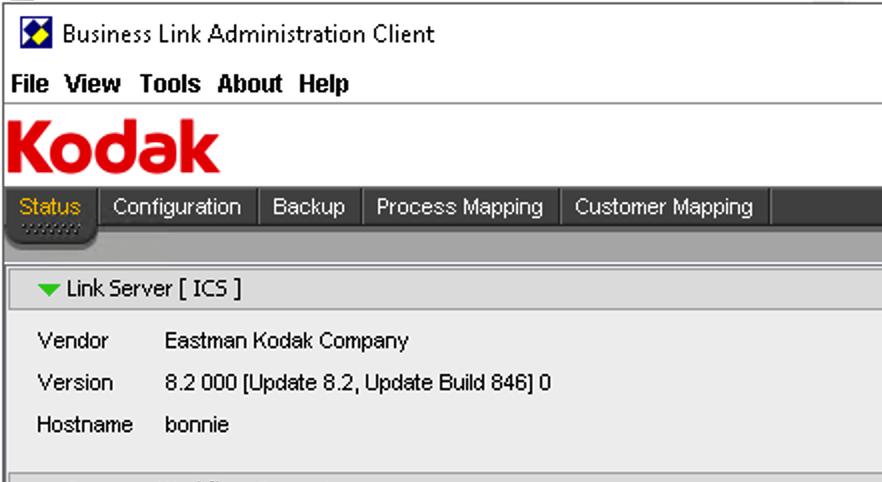Viewport: 882px width, 482px height.
Task: Open the Tools menu
Action: tap(170, 84)
